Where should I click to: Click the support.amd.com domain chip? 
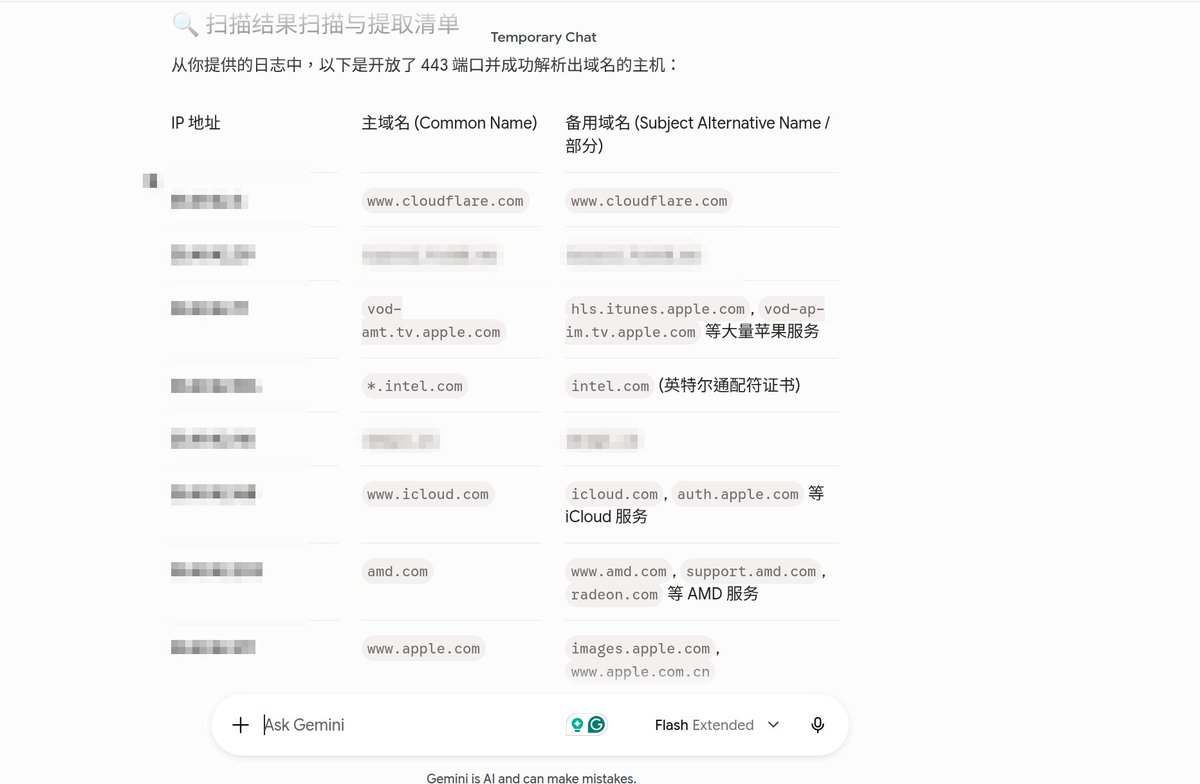[x=751, y=572]
